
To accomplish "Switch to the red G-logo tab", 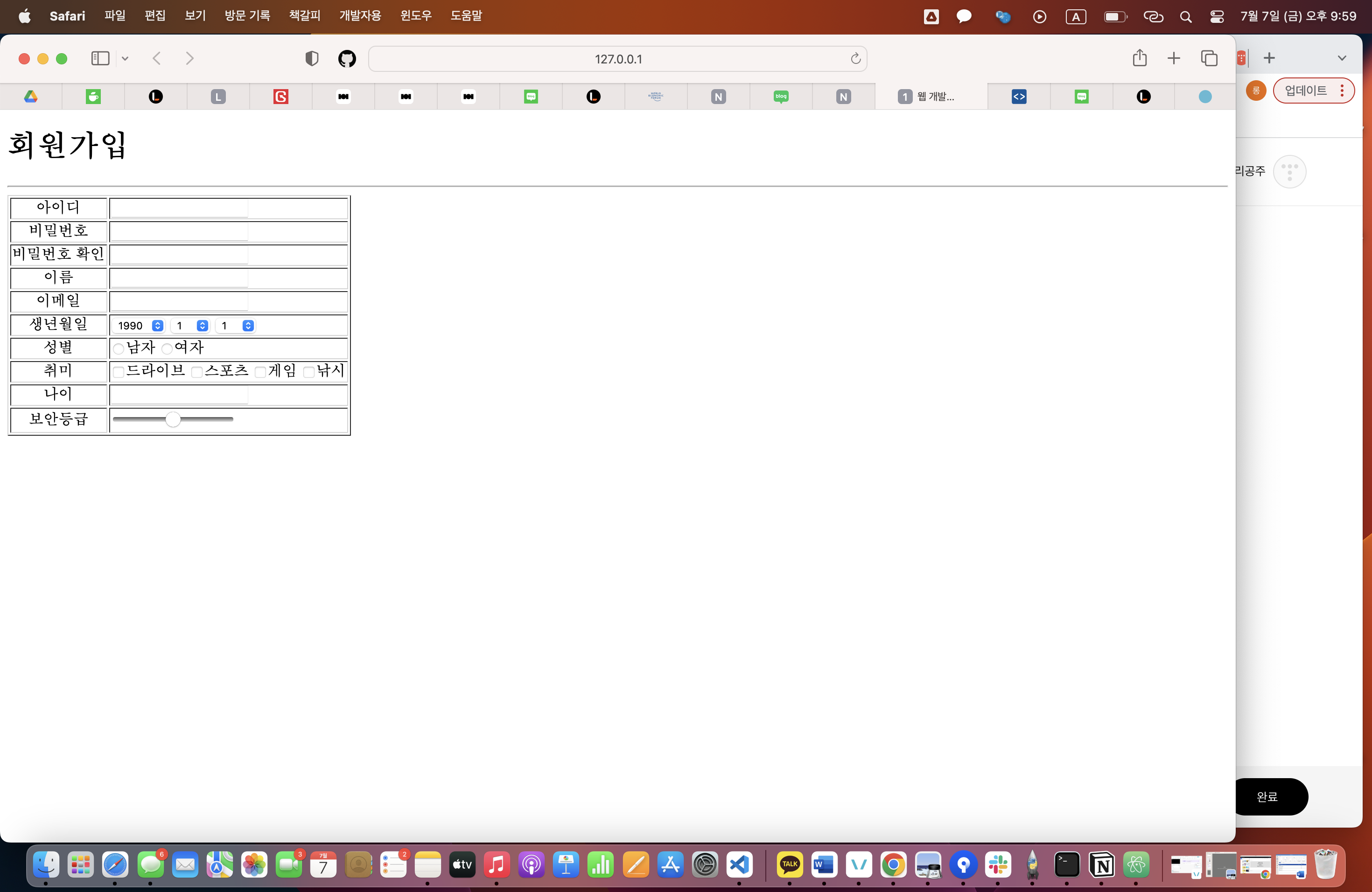I will [281, 97].
